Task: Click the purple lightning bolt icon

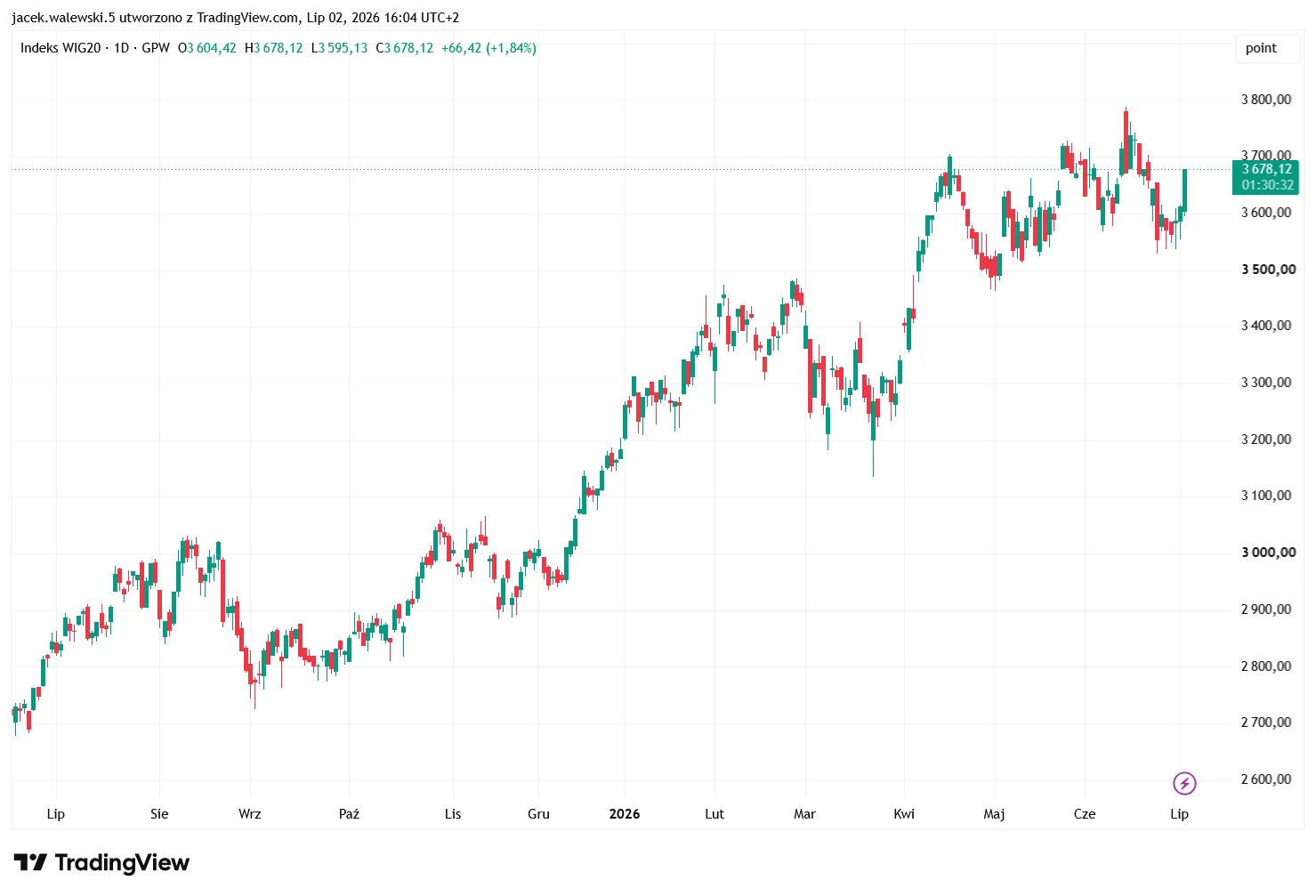Action: [x=1184, y=783]
